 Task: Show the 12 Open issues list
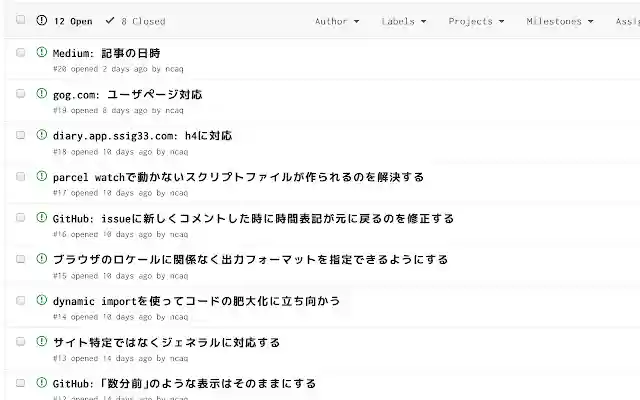(73, 21)
